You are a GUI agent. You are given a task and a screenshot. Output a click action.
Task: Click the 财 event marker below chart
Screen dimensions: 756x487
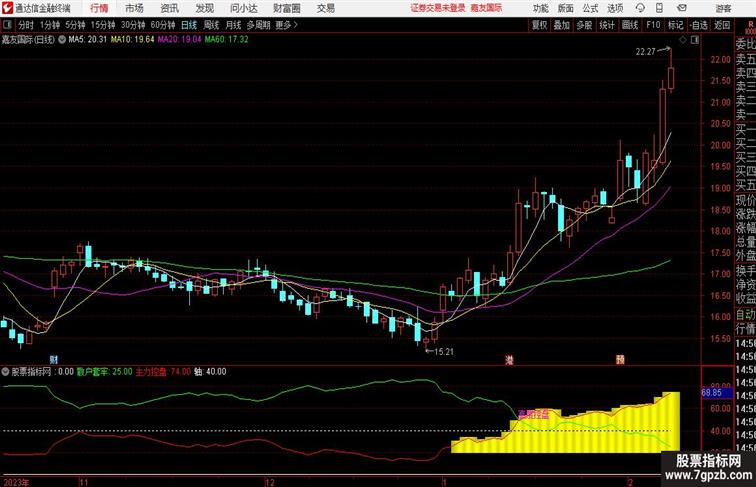pos(54,360)
